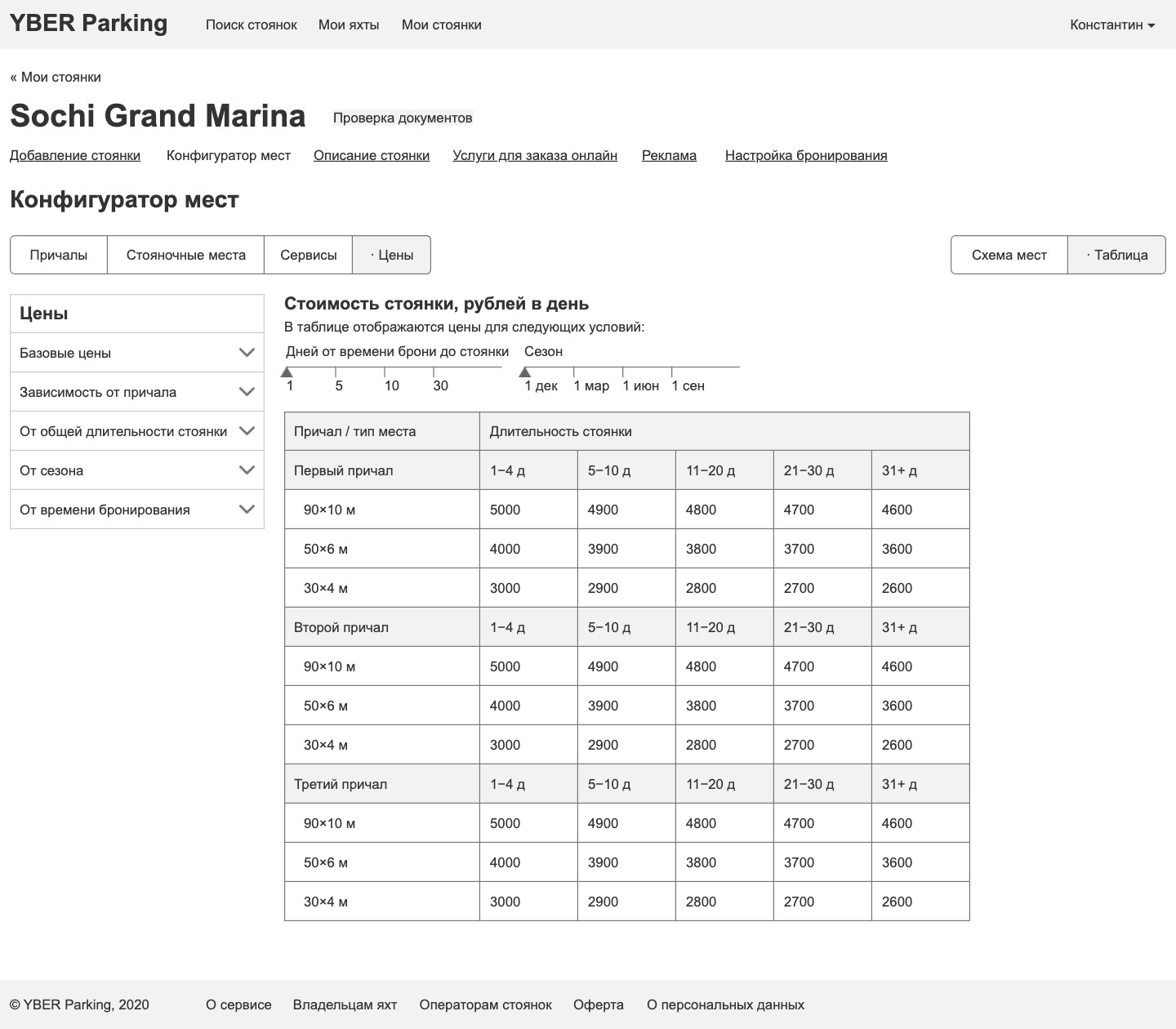
Task: Click season slider triangle marker at 1 дек
Action: 525,372
